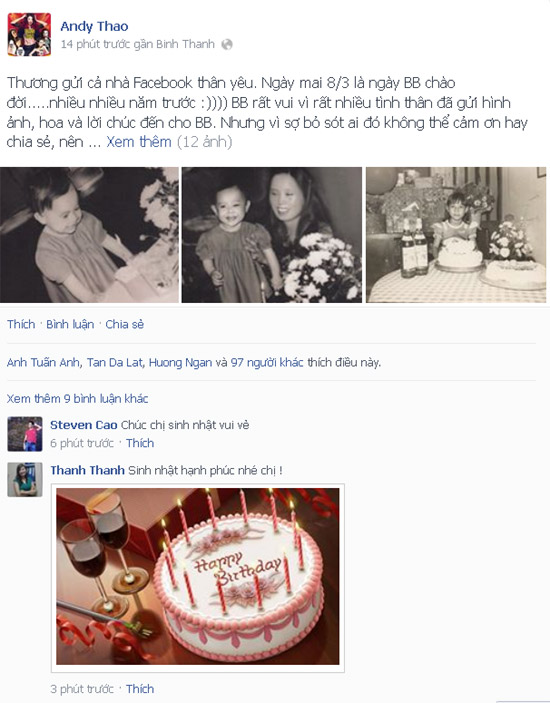This screenshot has width=550, height=703.
Task: Like Steven Cao's comment
Action: point(140,443)
